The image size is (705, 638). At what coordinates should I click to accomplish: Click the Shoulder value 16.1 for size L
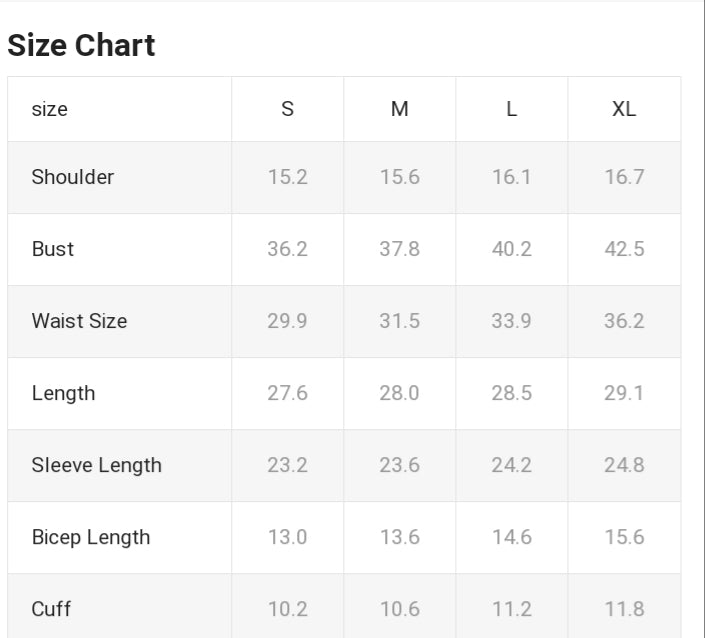click(511, 177)
